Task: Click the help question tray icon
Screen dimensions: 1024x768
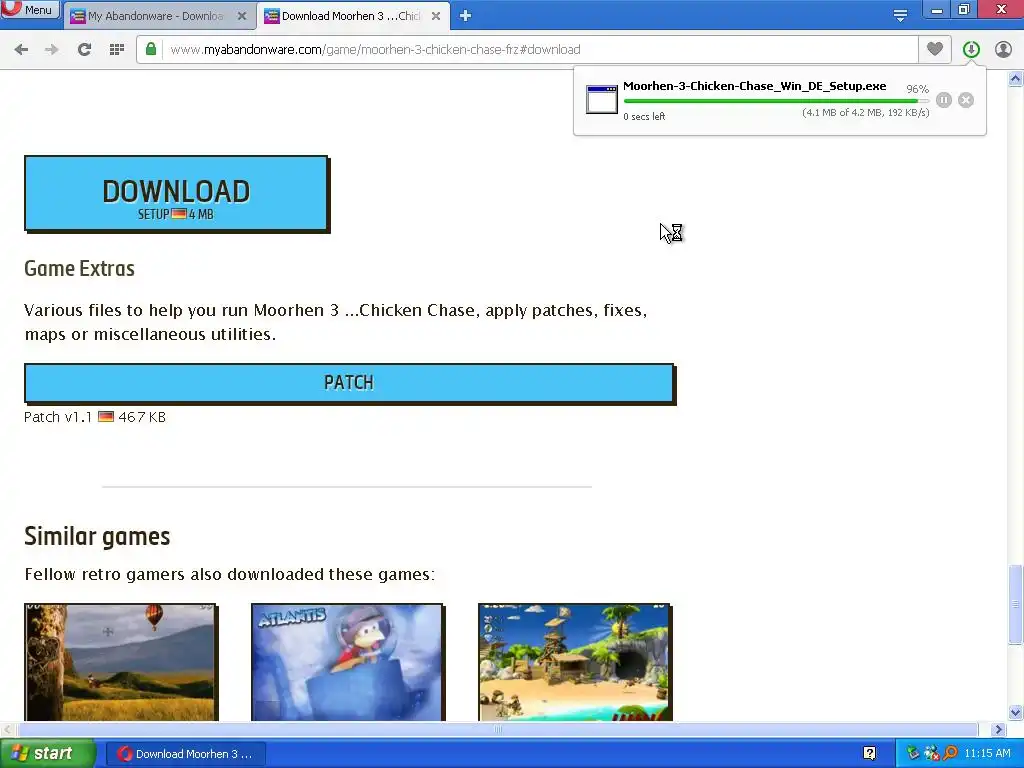Action: pyautogui.click(x=869, y=754)
